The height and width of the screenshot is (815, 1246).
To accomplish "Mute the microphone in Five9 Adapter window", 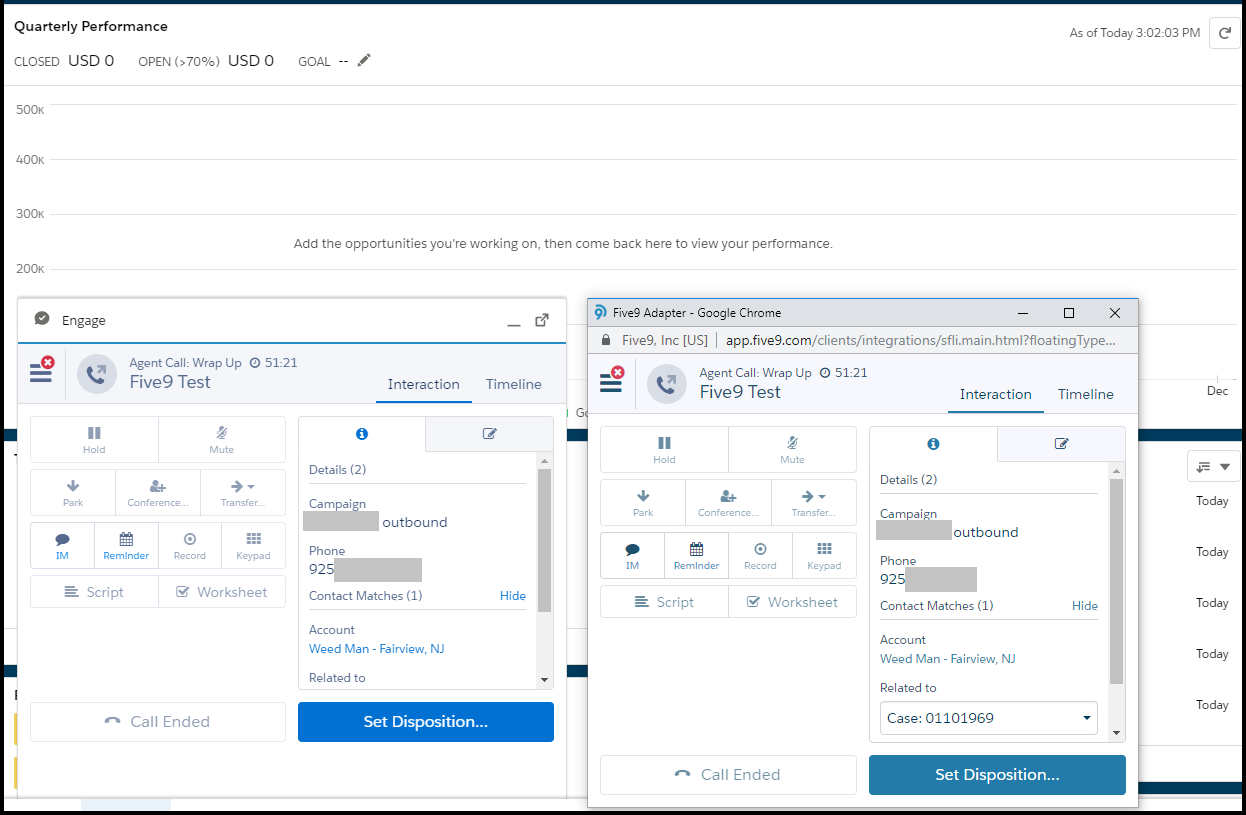I will [x=792, y=450].
